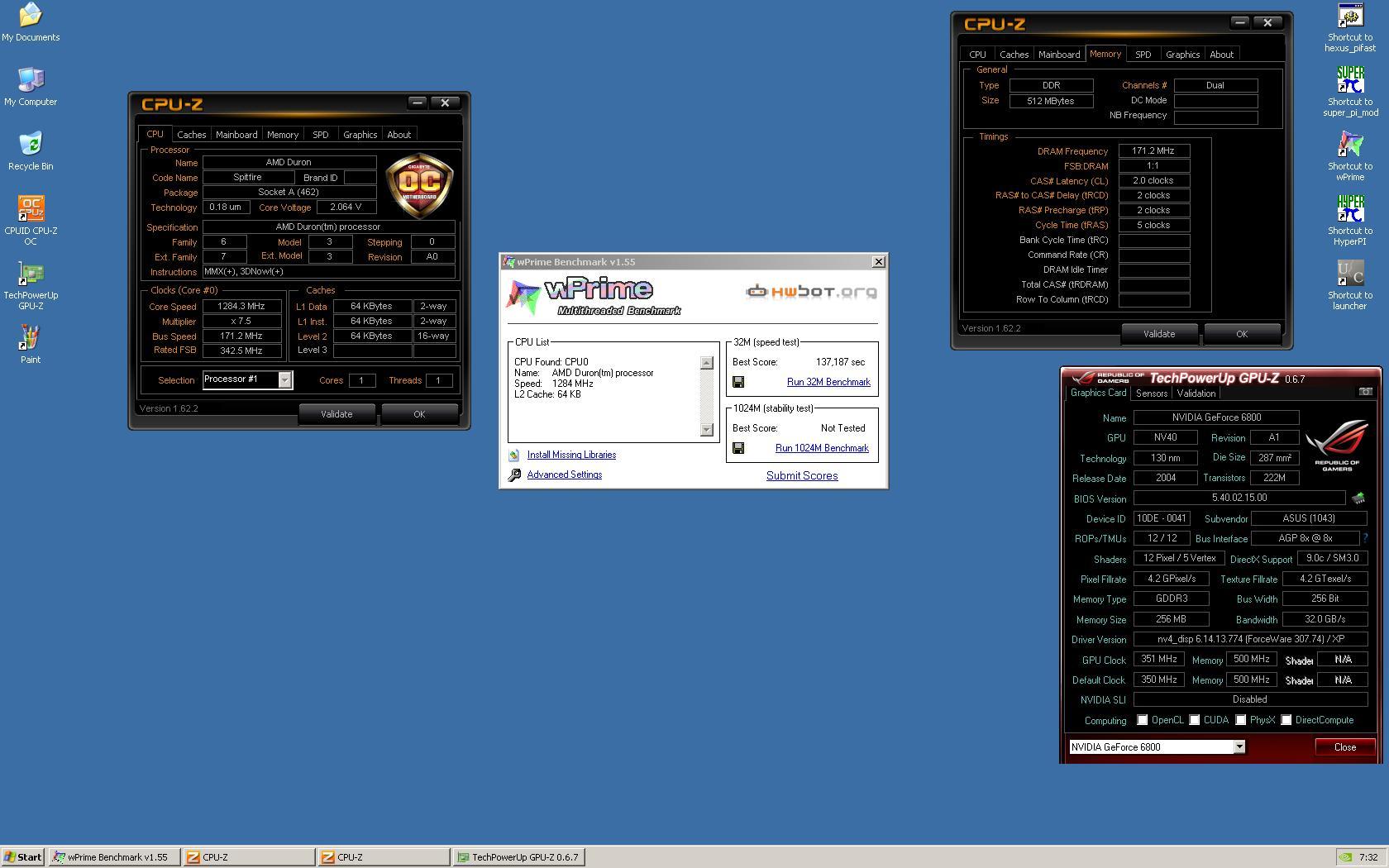
Task: Open the Processor #1 selection dropdown
Action: (x=284, y=380)
